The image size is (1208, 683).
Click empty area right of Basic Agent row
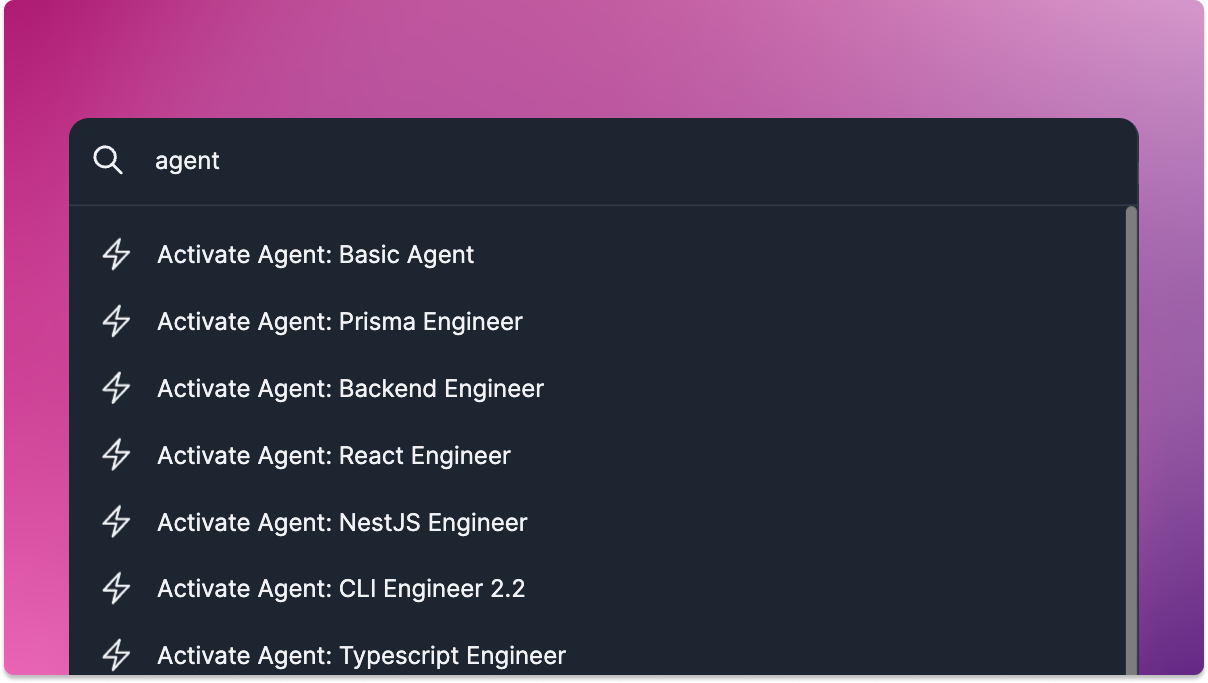click(x=800, y=254)
